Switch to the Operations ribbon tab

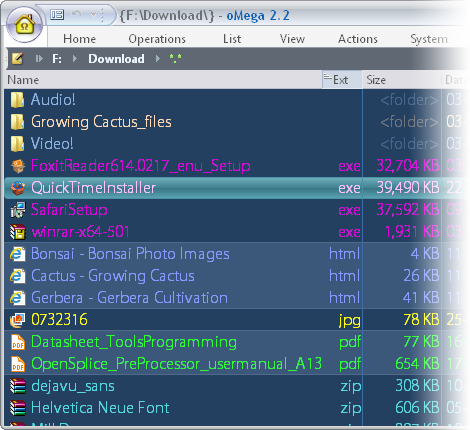(157, 39)
